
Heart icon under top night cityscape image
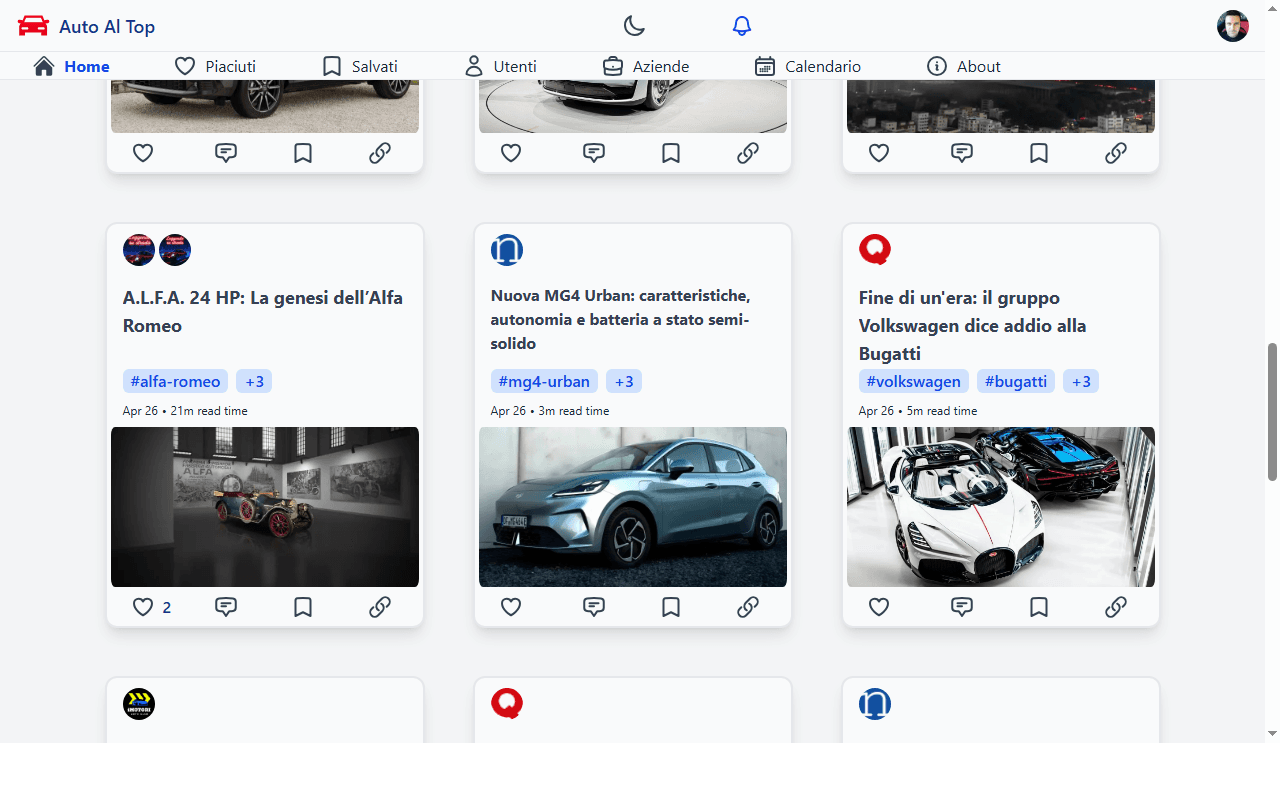click(x=879, y=153)
